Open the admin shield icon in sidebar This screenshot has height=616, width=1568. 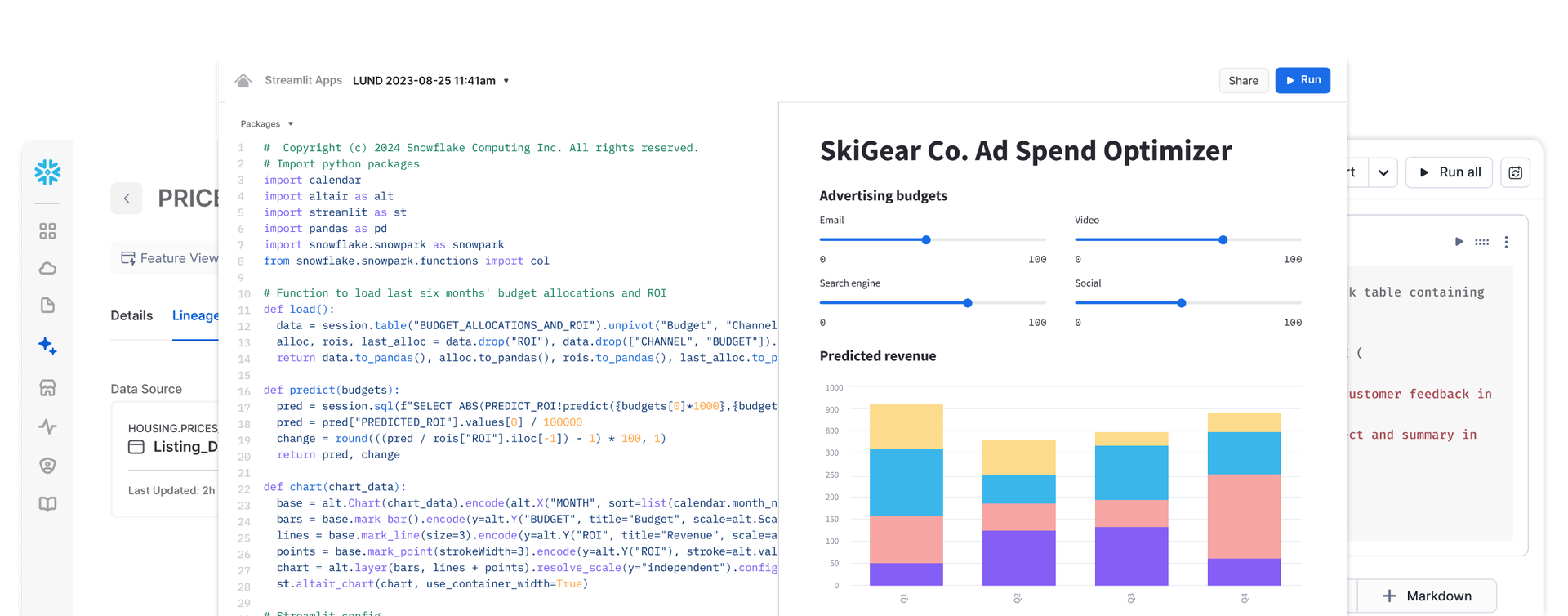(x=47, y=466)
